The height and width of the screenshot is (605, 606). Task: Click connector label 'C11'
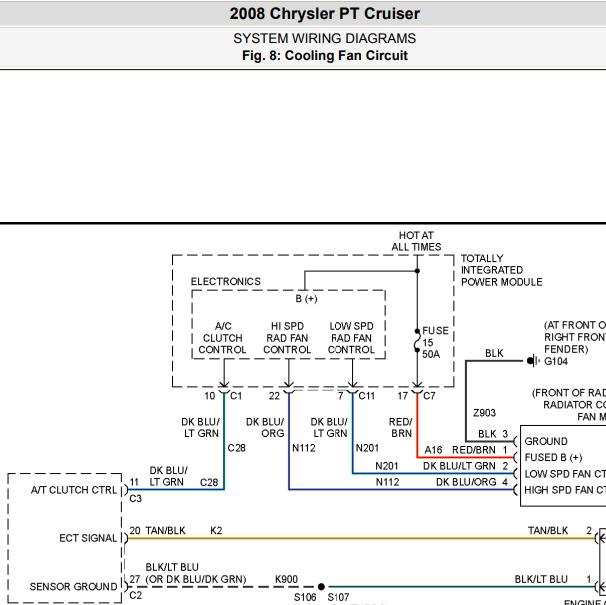click(366, 396)
